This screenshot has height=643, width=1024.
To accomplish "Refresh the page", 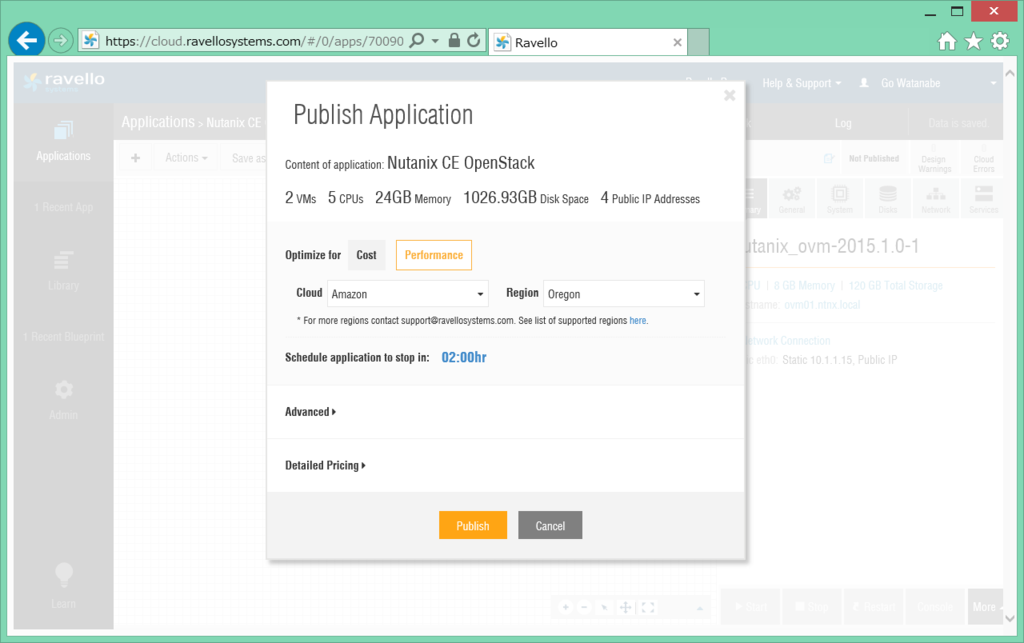I will pyautogui.click(x=473, y=40).
